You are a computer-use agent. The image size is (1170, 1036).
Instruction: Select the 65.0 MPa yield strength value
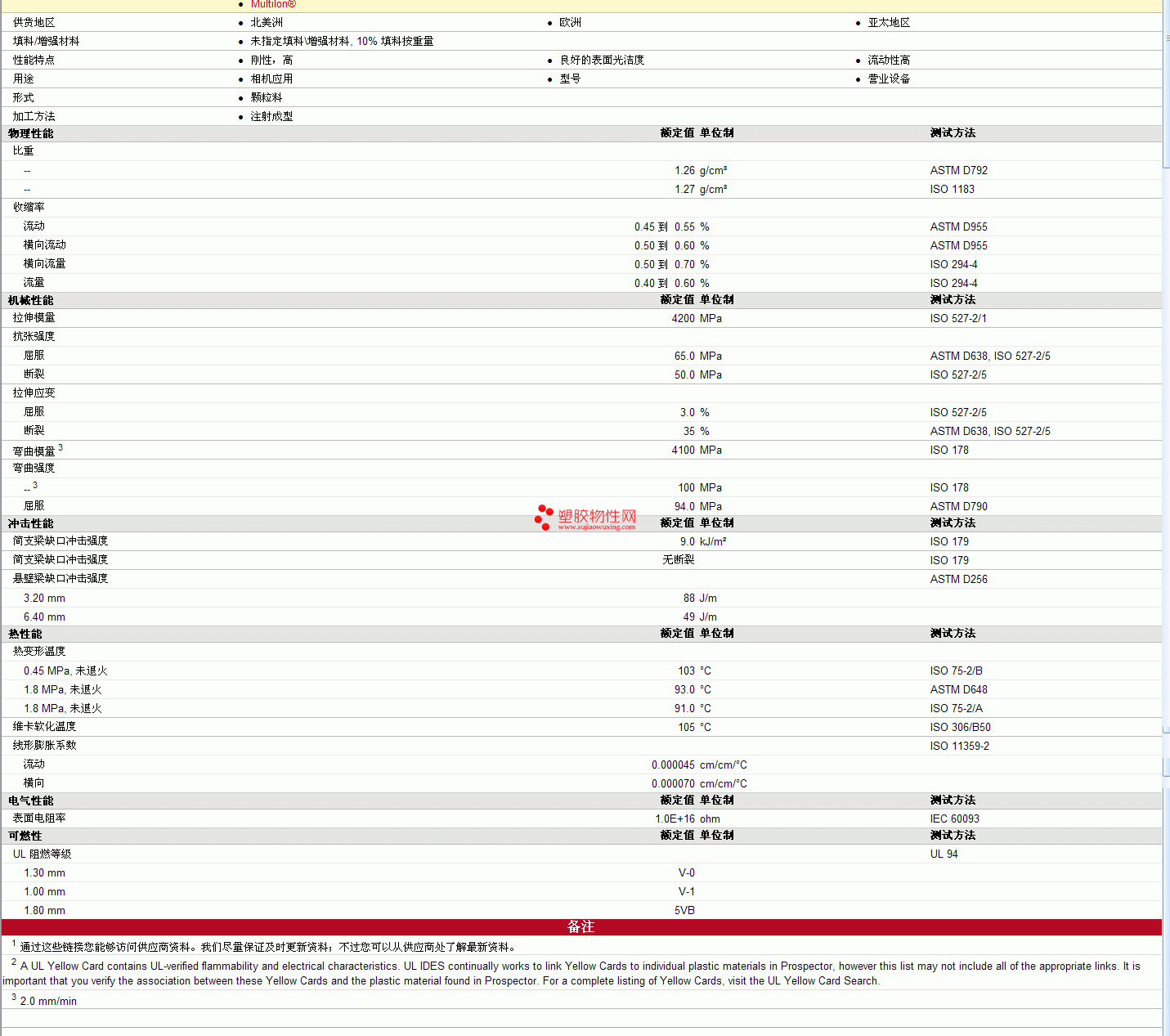[698, 357]
